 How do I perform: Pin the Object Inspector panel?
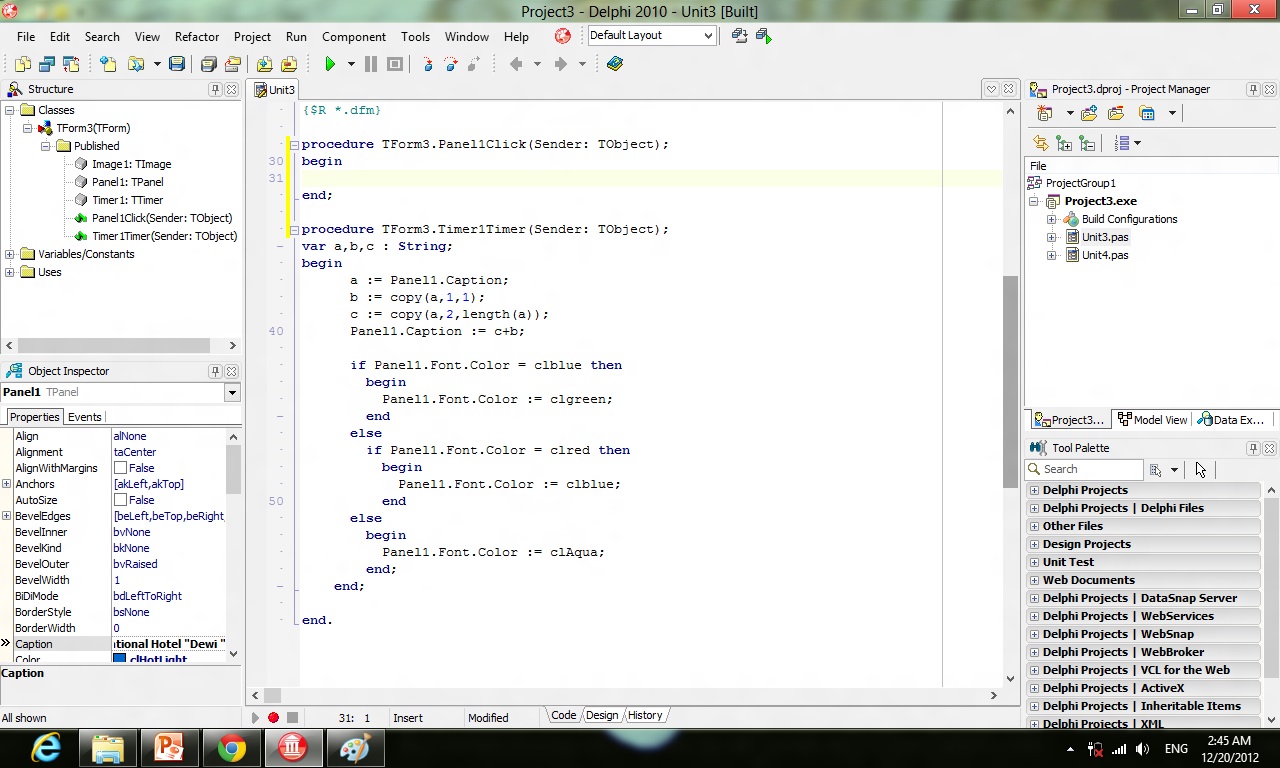pyautogui.click(x=215, y=371)
